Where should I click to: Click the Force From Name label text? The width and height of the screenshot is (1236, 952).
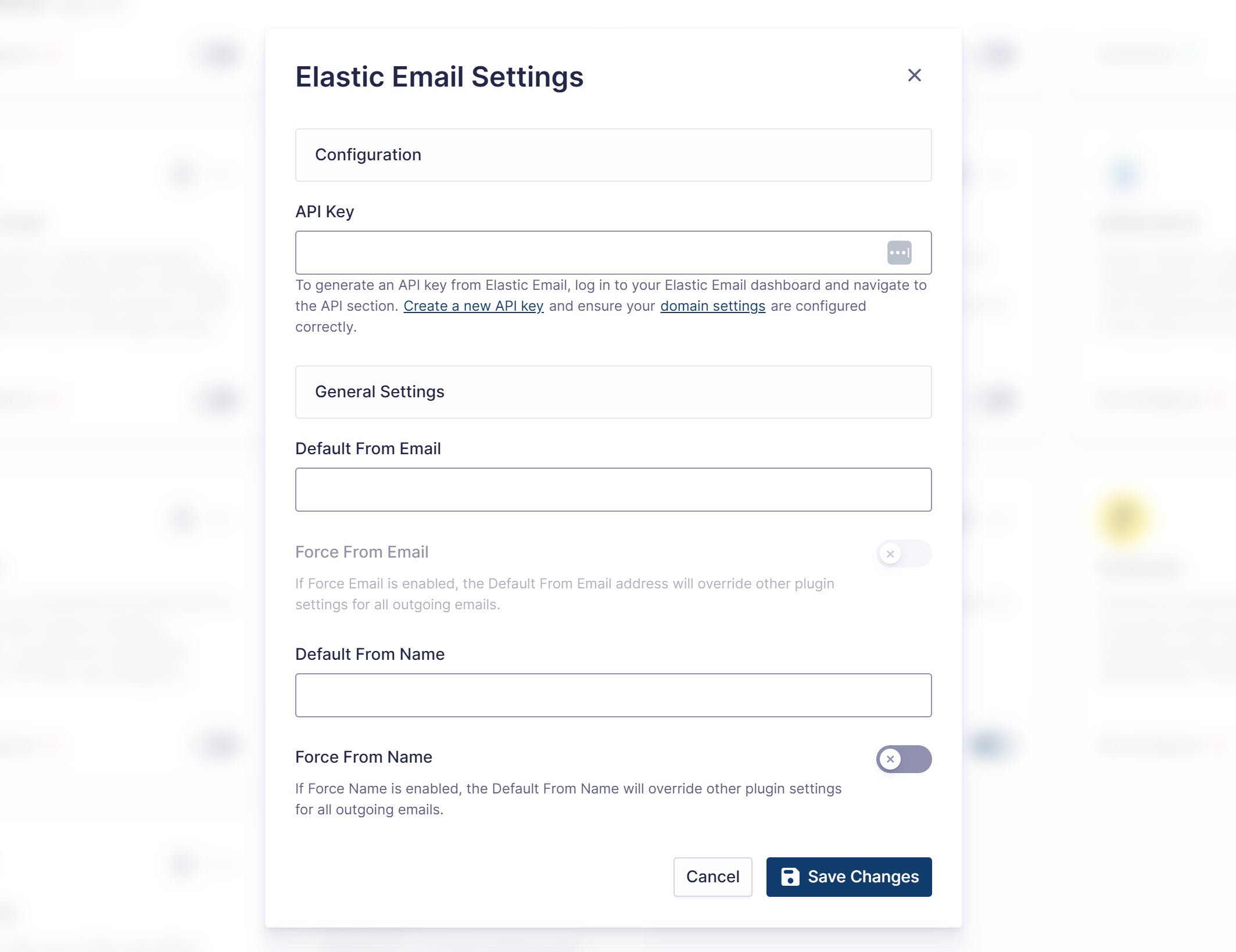(364, 757)
